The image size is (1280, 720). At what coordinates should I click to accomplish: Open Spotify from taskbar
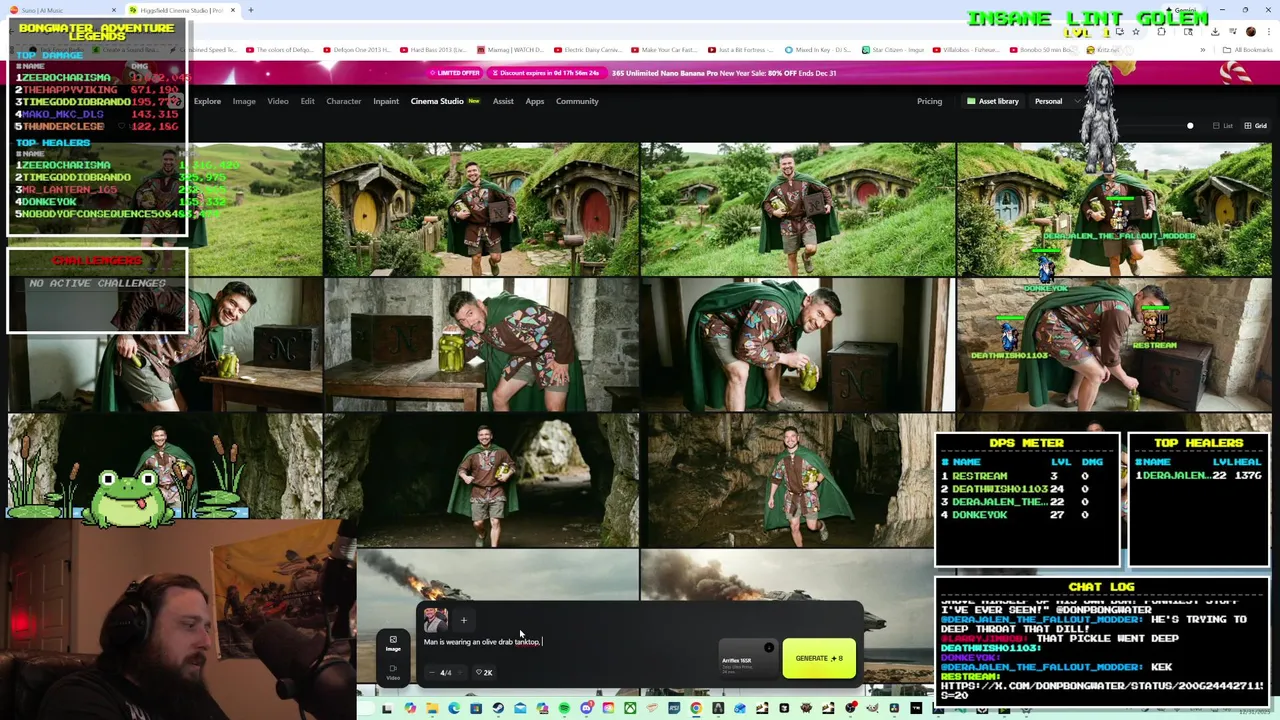pyautogui.click(x=565, y=708)
